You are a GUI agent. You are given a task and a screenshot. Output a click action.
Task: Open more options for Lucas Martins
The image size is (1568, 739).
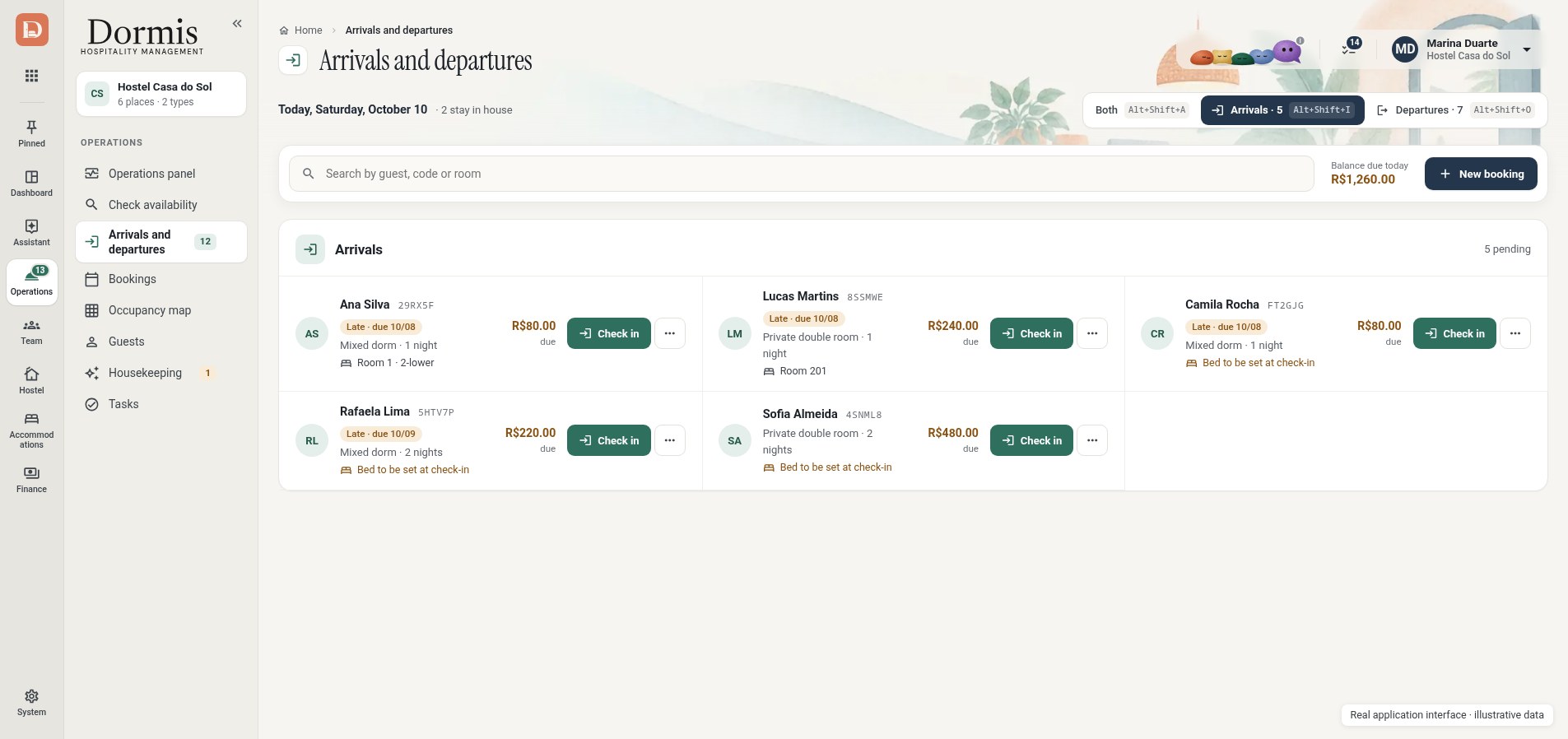click(1092, 333)
